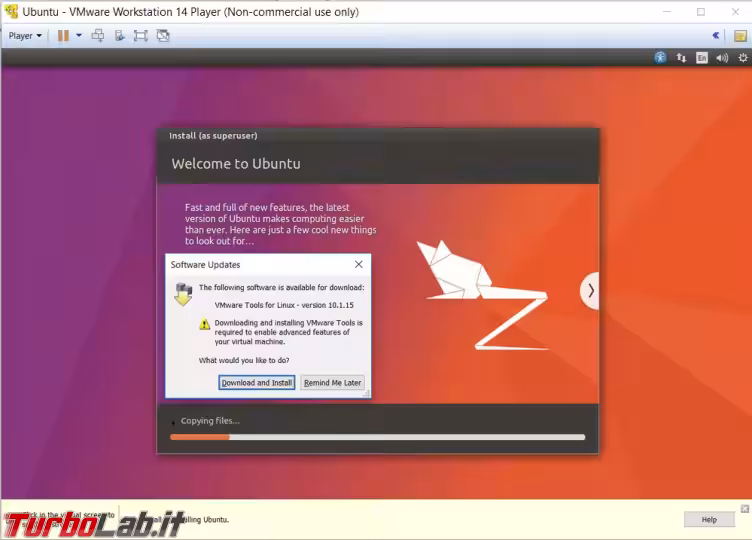Expand the power options dropdown arrow
The image size is (752, 540).
point(79,35)
